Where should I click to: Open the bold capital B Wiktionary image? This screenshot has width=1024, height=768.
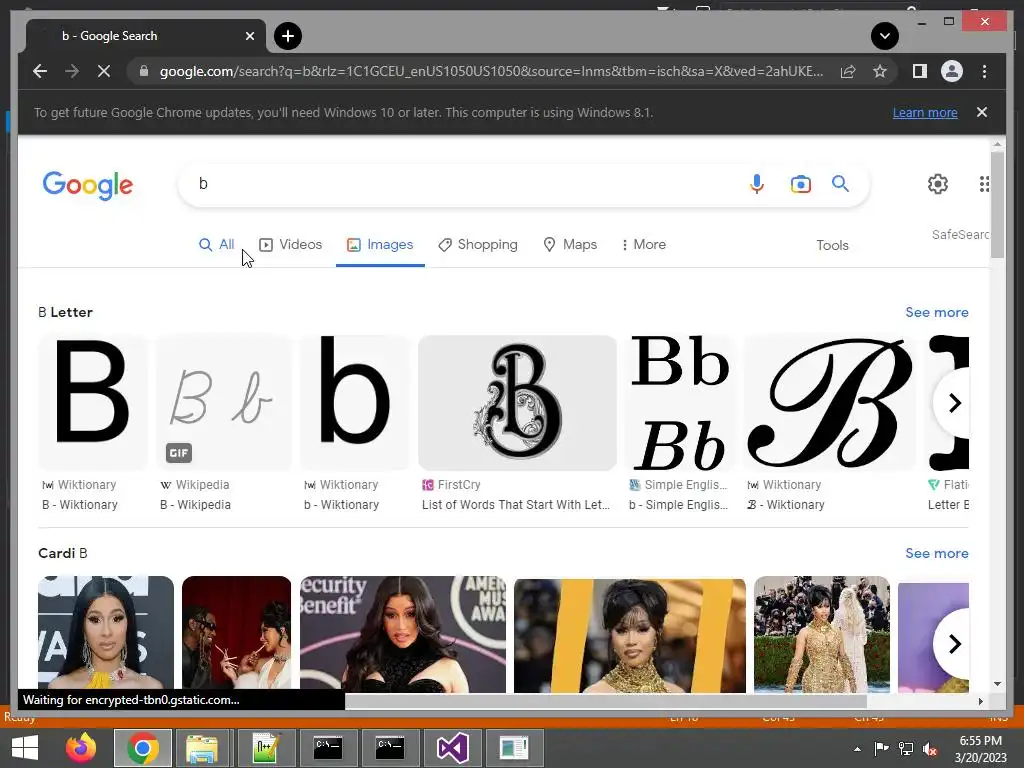[x=93, y=403]
